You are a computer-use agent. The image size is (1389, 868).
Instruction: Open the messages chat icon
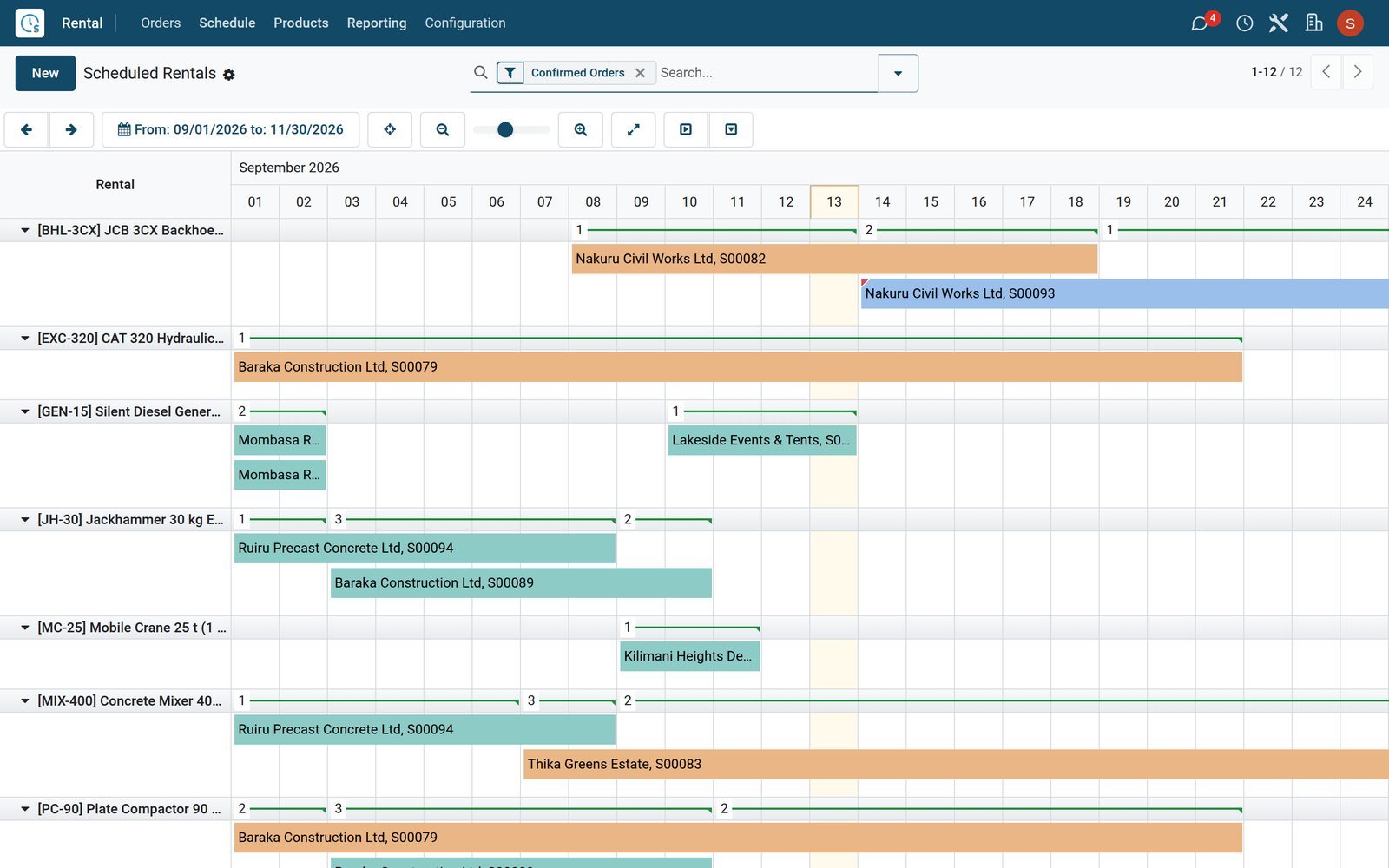[x=1200, y=23]
